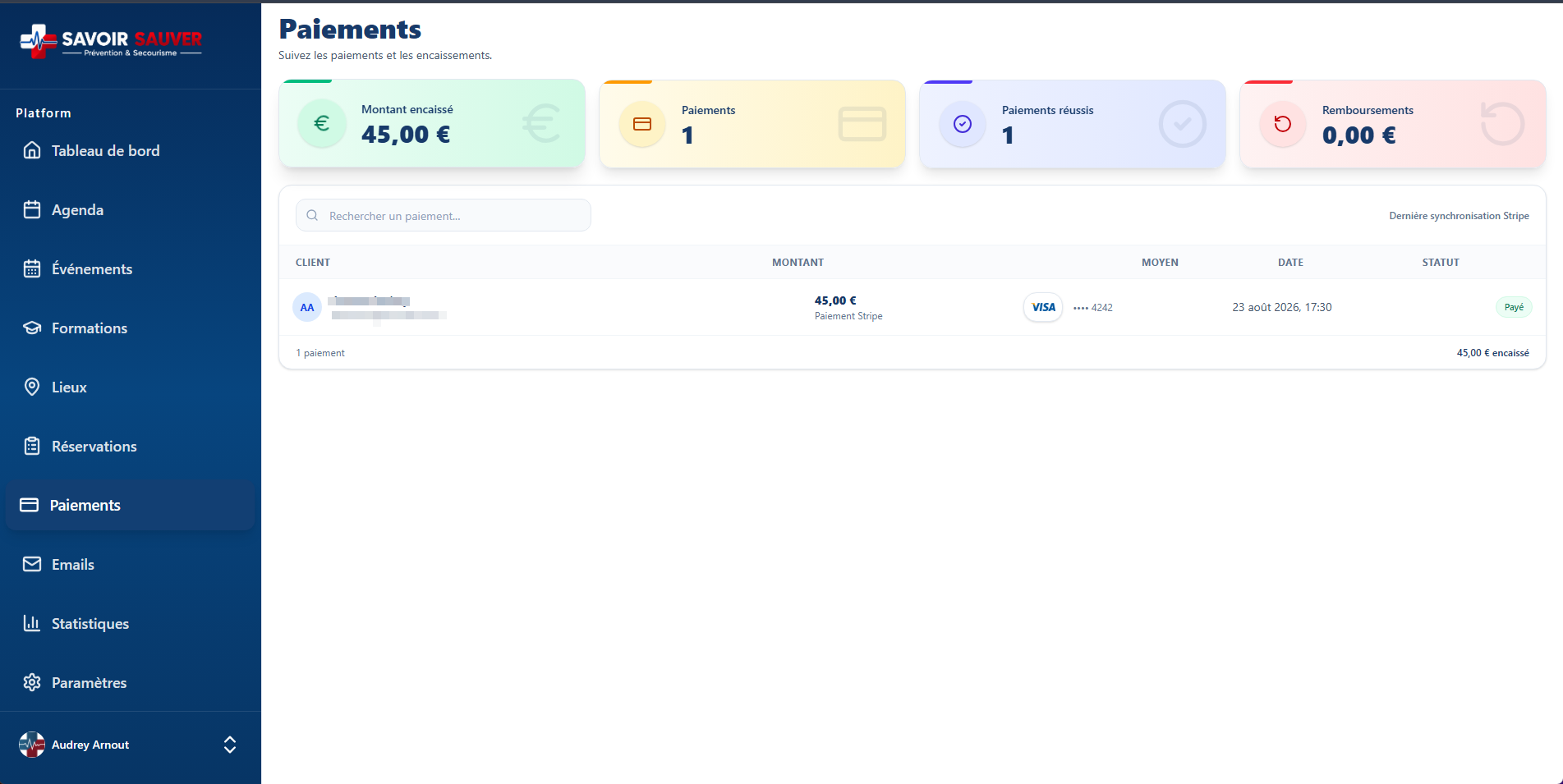The width and height of the screenshot is (1563, 784).
Task: Click the '45,00 € encaissé' footer total
Action: [x=1493, y=353]
